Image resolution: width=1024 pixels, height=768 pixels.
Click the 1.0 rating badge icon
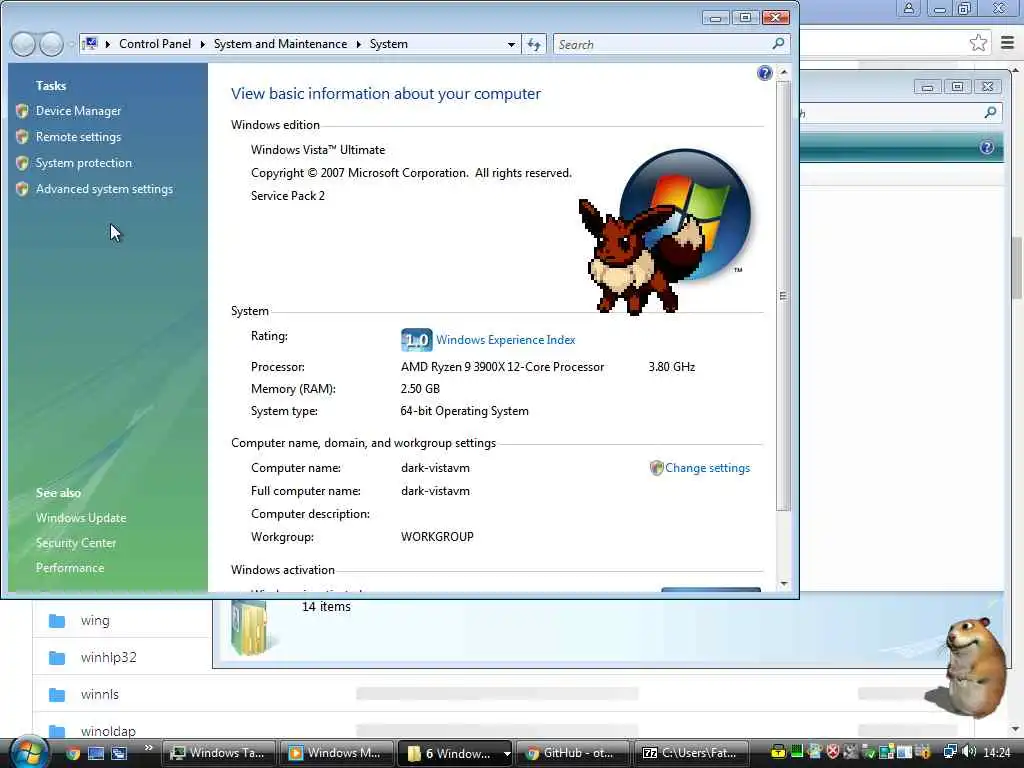(x=416, y=340)
